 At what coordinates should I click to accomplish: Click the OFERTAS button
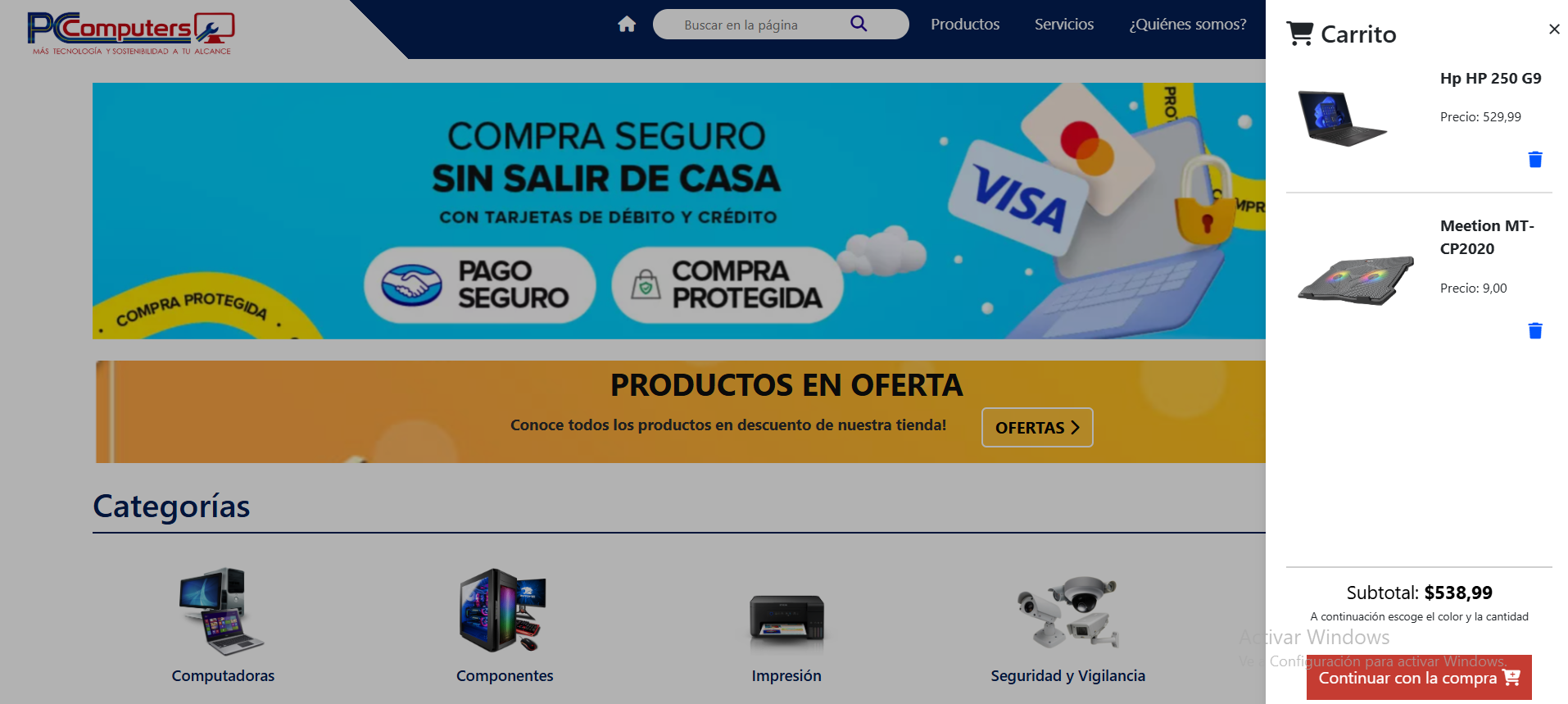[x=1037, y=427]
